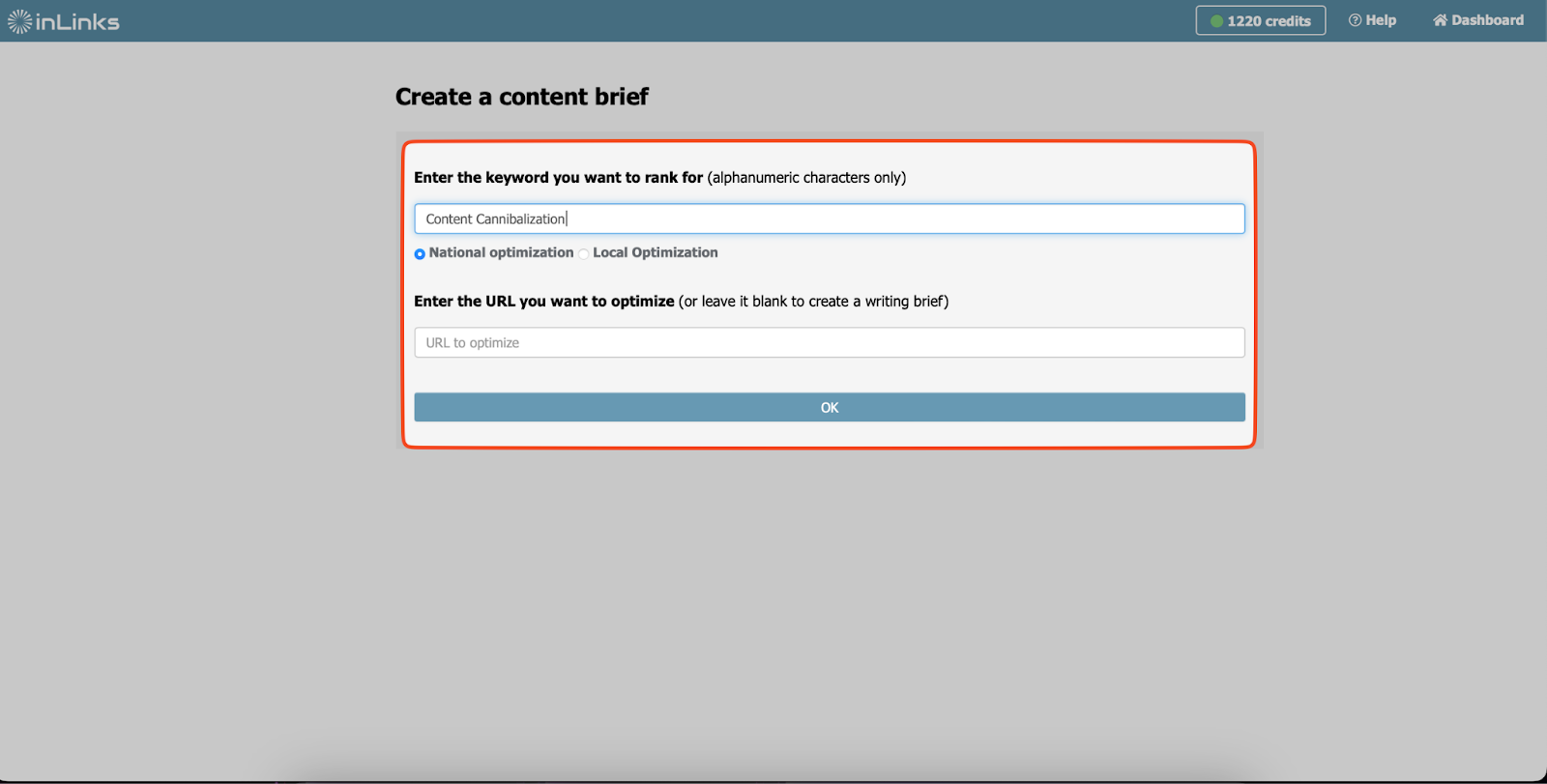Select National optimization radio button

click(x=420, y=254)
